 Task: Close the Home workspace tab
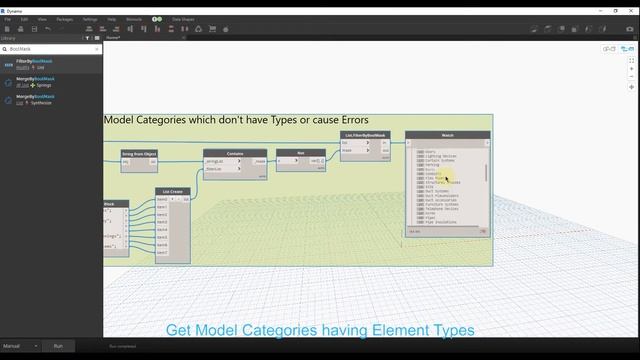point(184,38)
